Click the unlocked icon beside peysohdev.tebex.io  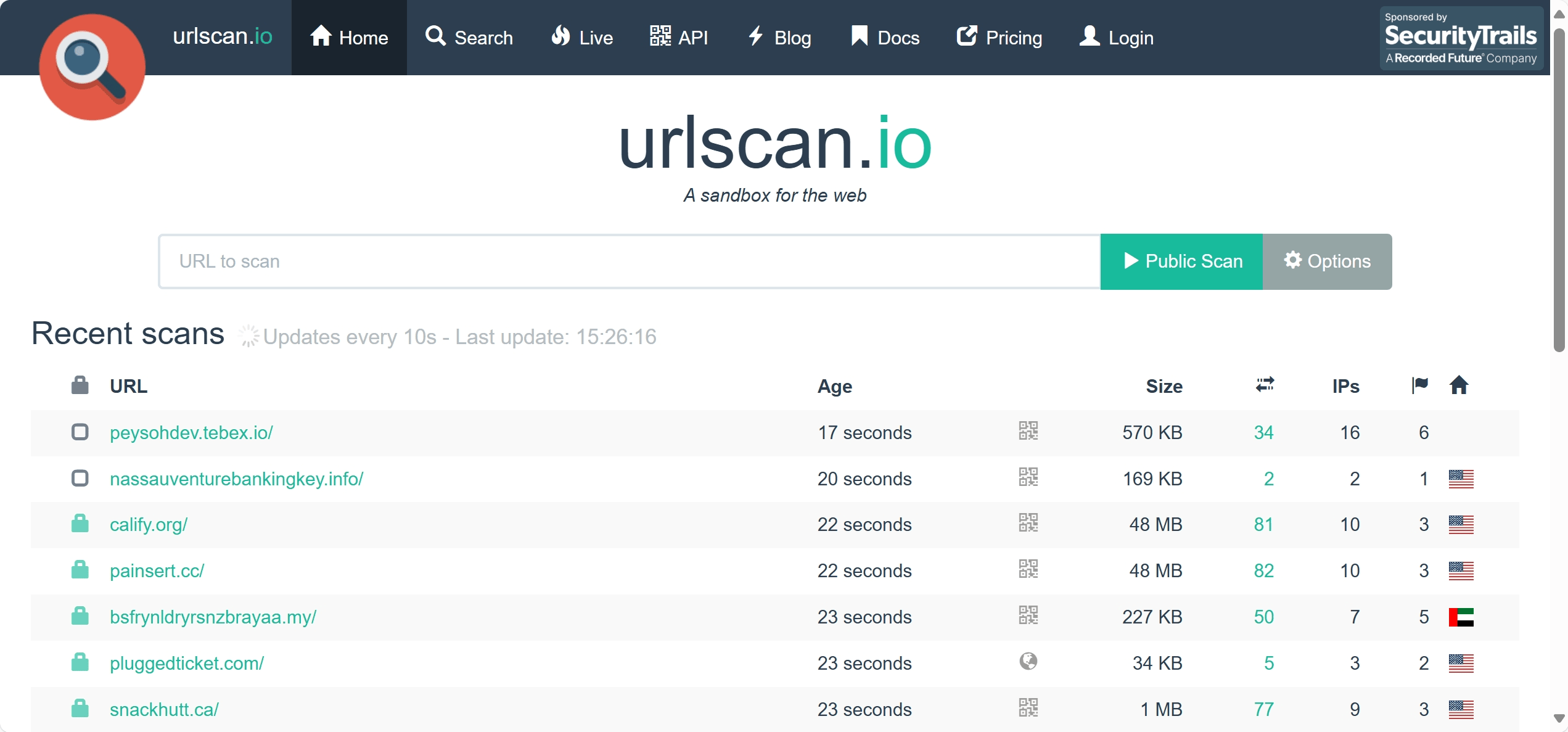(80, 432)
